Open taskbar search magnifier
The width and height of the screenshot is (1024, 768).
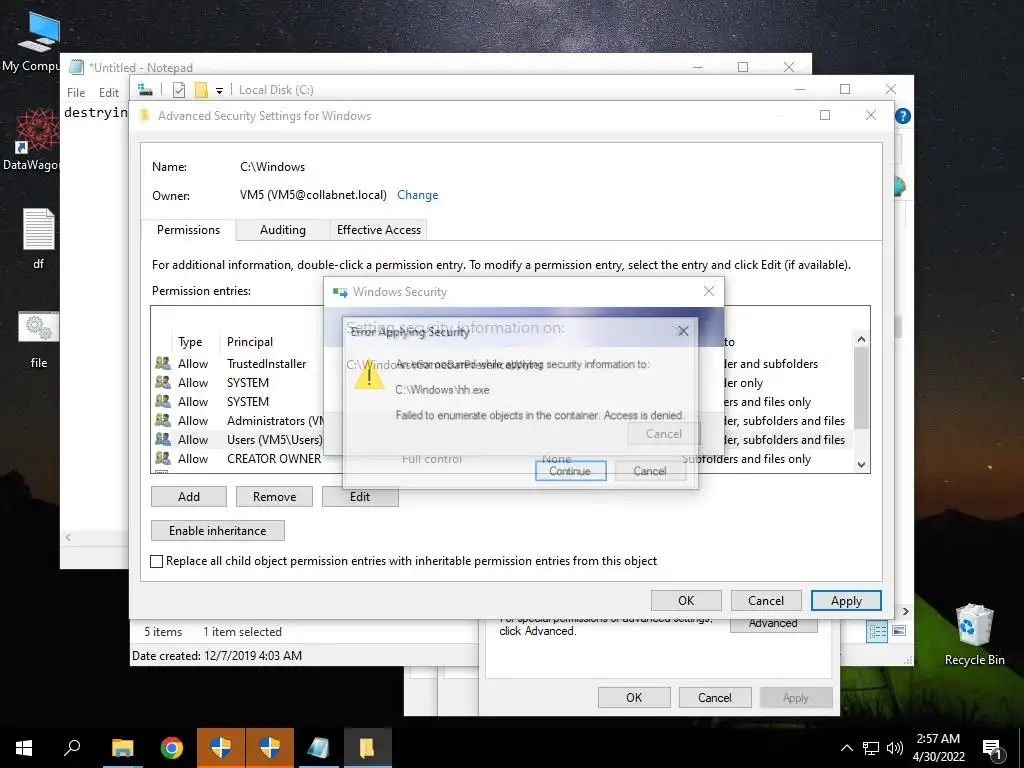click(x=72, y=748)
